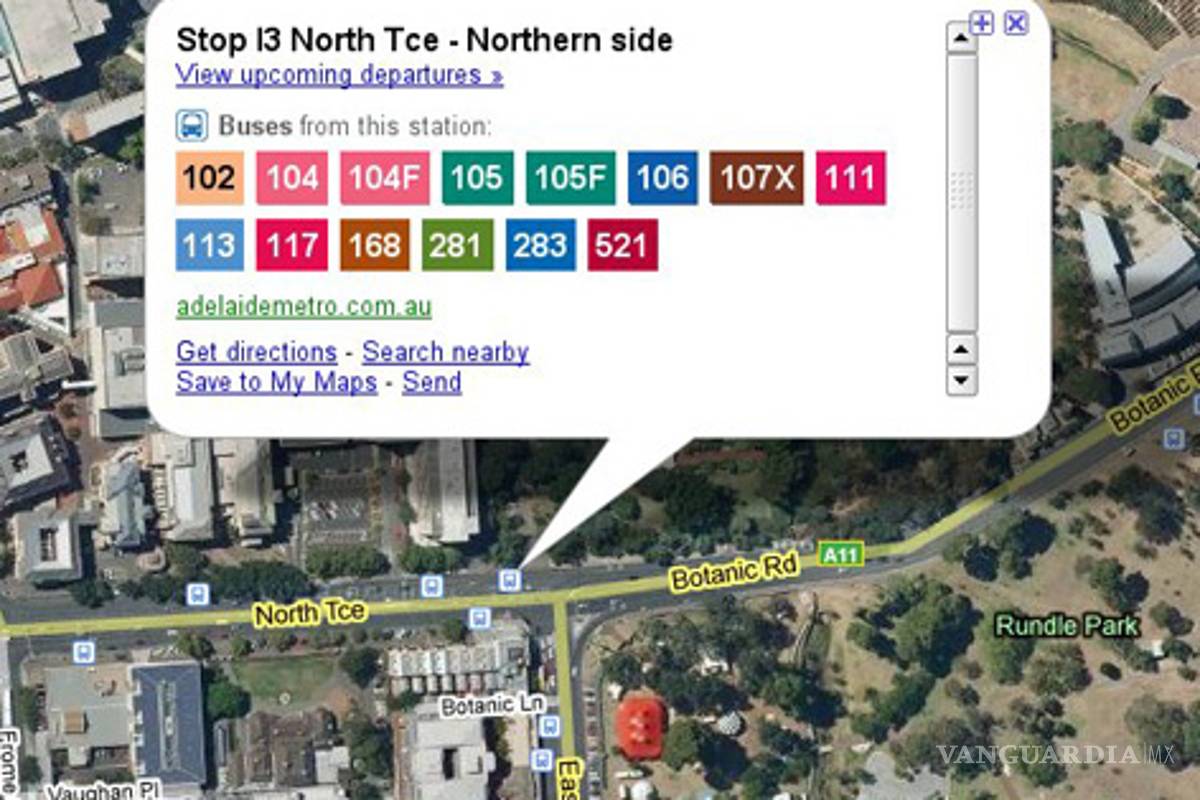1200x800 pixels.
Task: Close the bus stop info popup
Action: coord(1016,23)
